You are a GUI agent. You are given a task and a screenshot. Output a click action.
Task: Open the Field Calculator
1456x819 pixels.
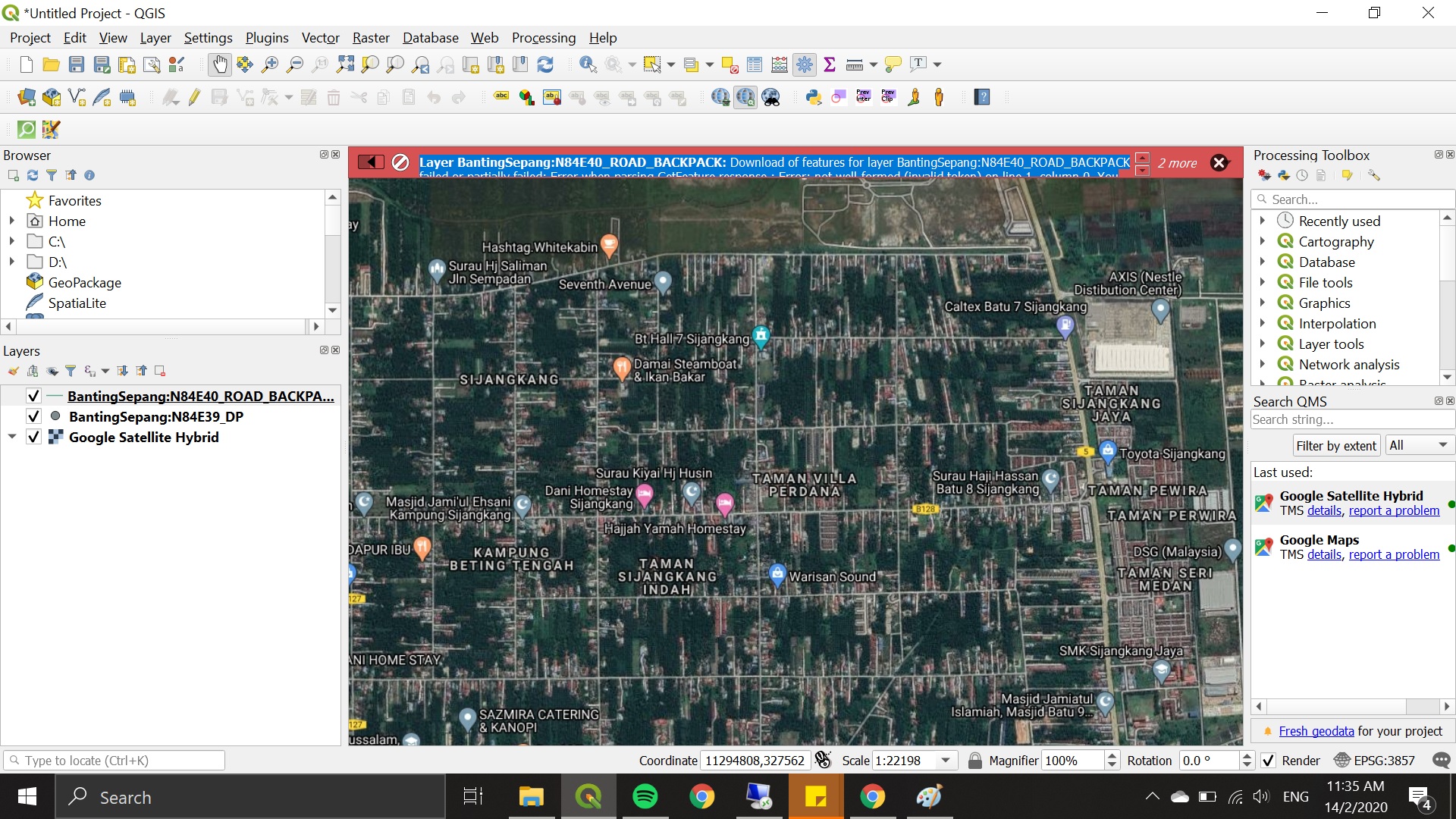pyautogui.click(x=779, y=64)
